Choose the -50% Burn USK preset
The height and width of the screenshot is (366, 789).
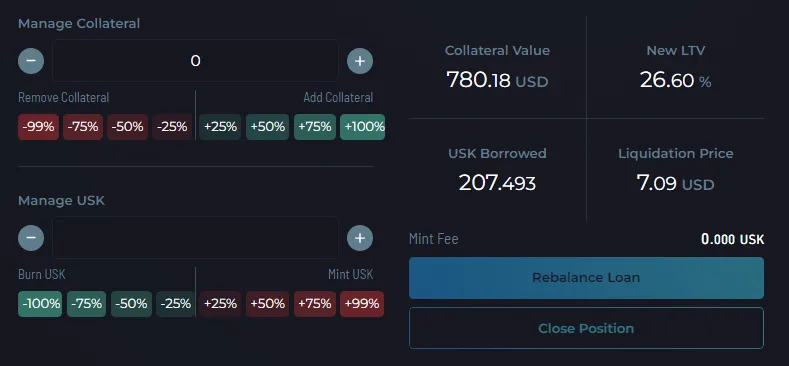tap(131, 304)
